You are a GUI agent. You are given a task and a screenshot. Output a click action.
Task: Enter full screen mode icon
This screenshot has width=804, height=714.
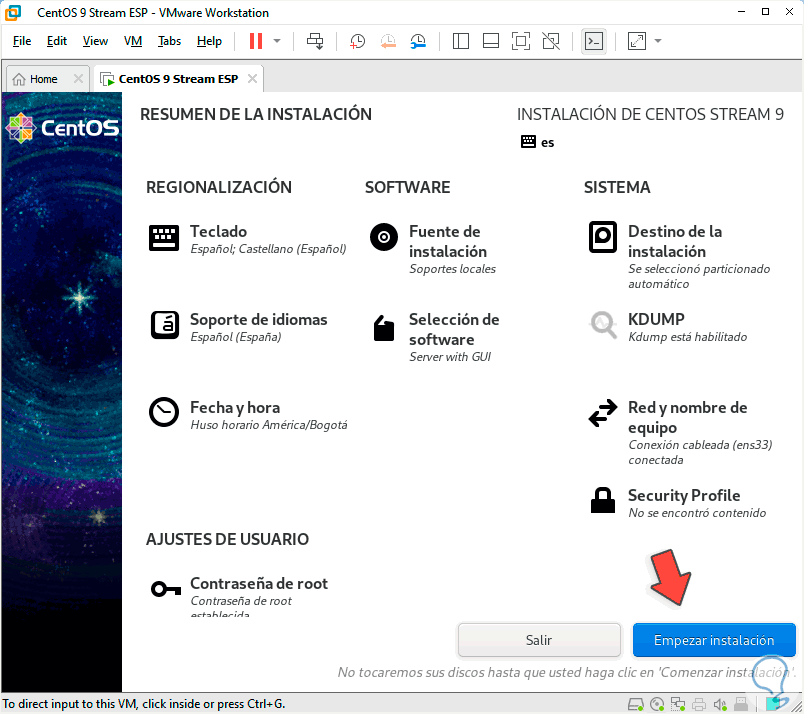click(521, 41)
